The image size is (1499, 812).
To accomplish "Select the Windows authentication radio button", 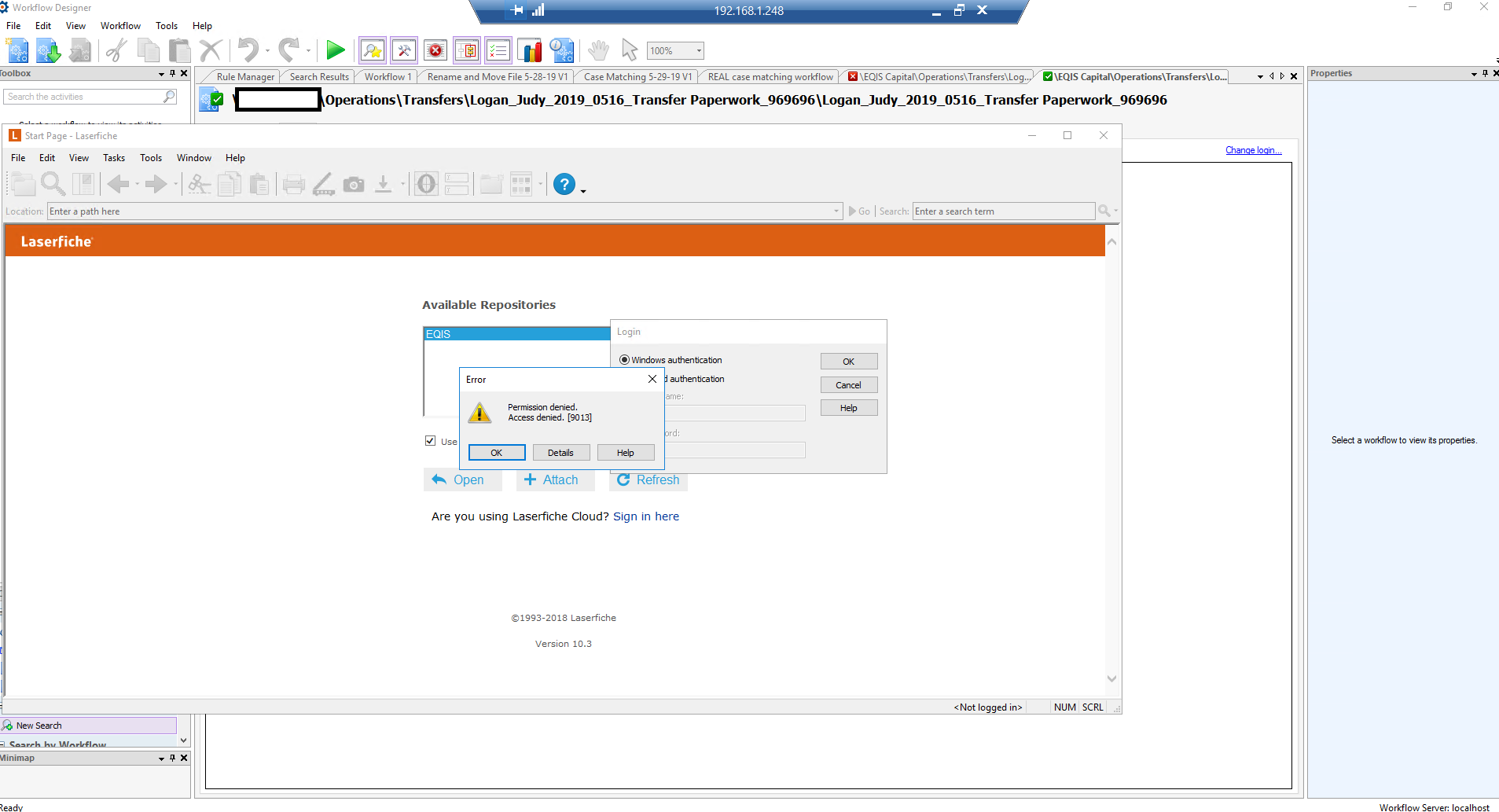I will point(624,360).
